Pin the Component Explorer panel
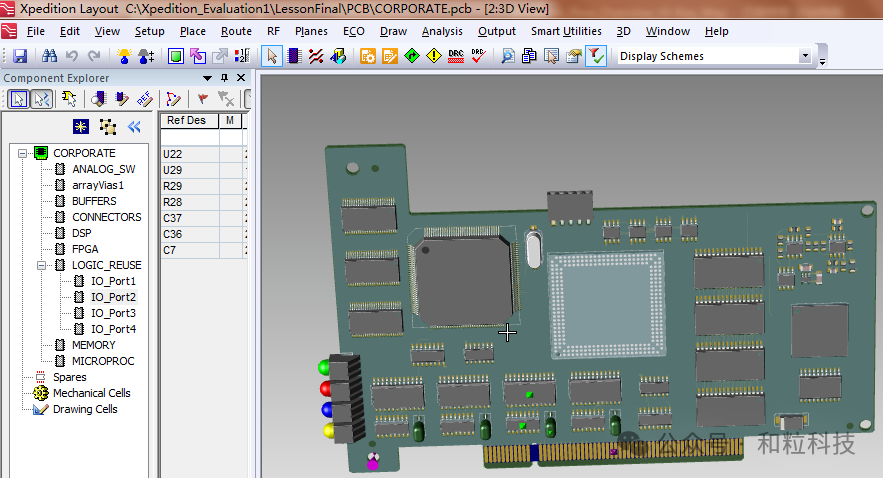 [x=224, y=78]
